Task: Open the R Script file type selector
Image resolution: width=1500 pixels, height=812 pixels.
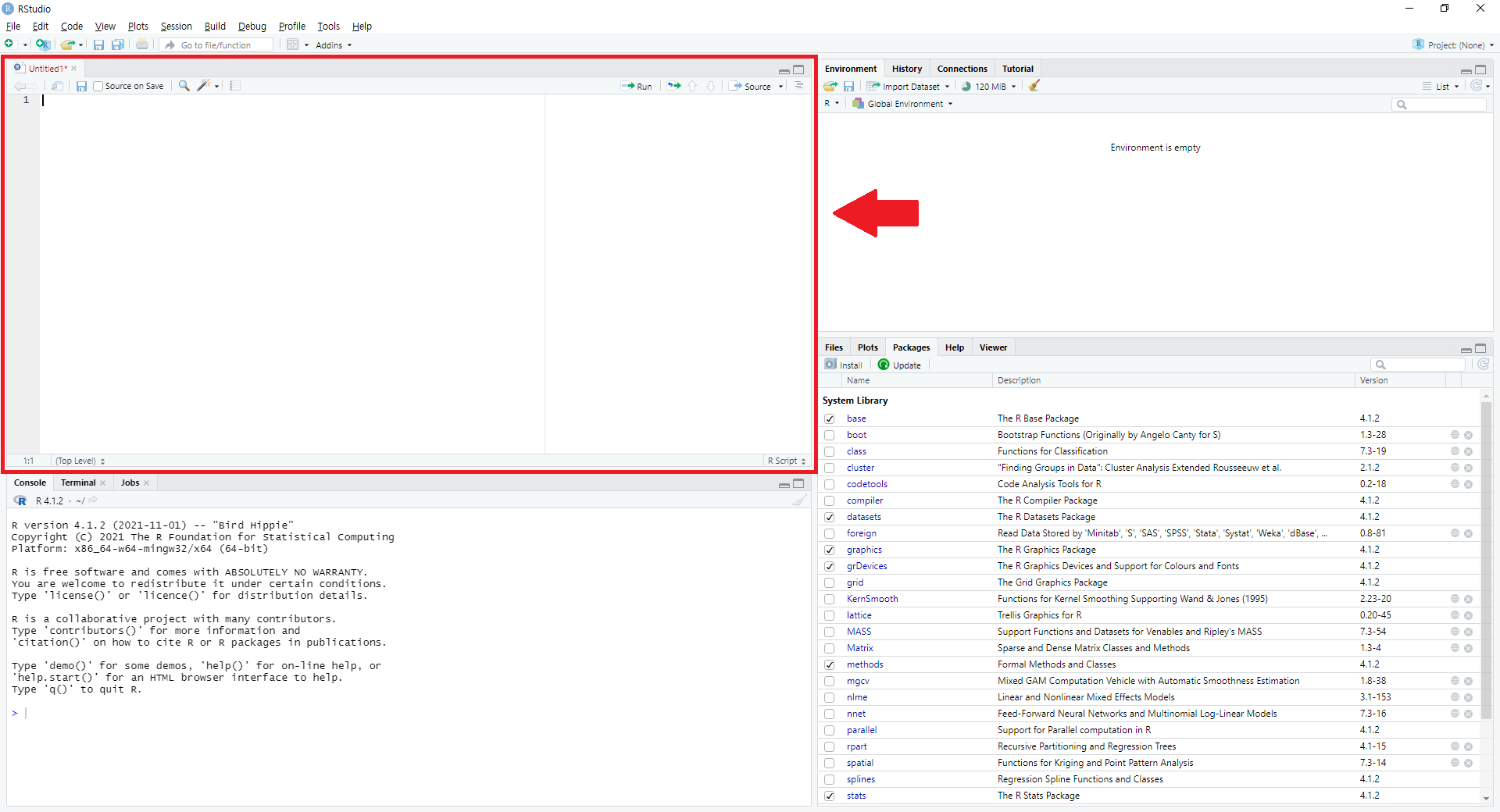Action: tap(786, 461)
